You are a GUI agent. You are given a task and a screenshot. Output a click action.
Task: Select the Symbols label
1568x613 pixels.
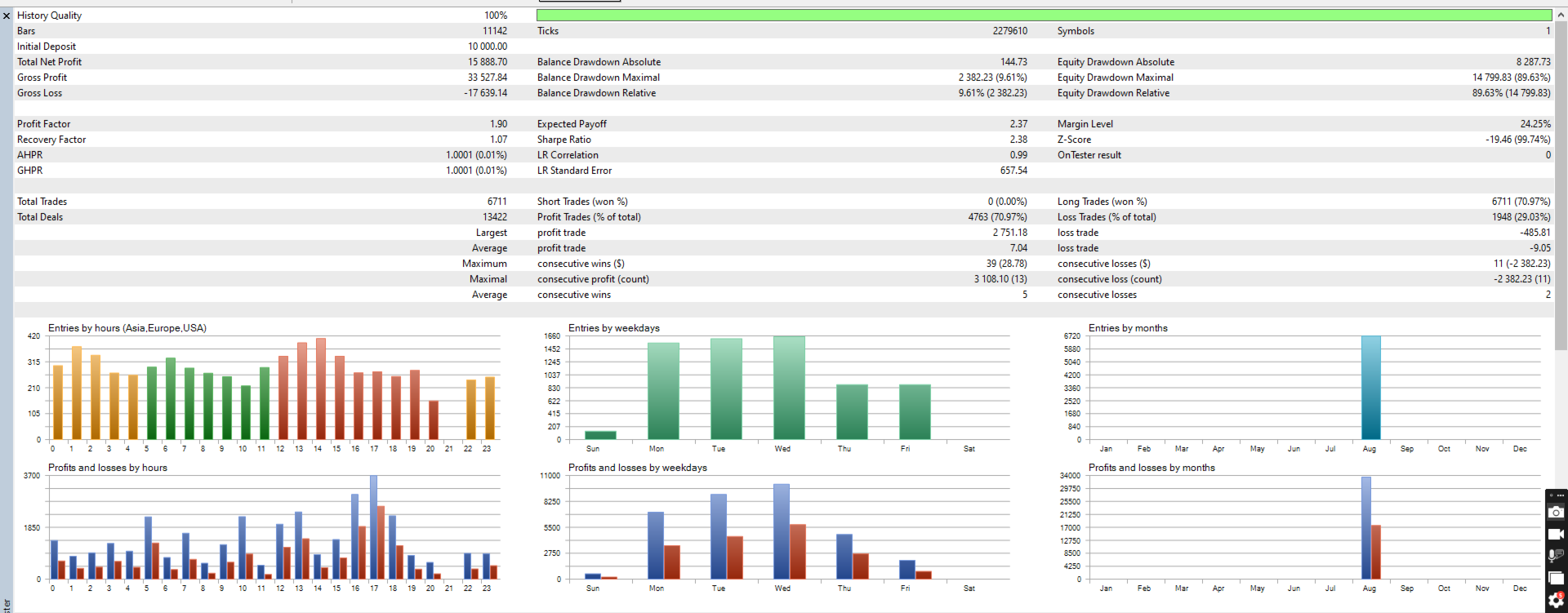pos(1076,31)
